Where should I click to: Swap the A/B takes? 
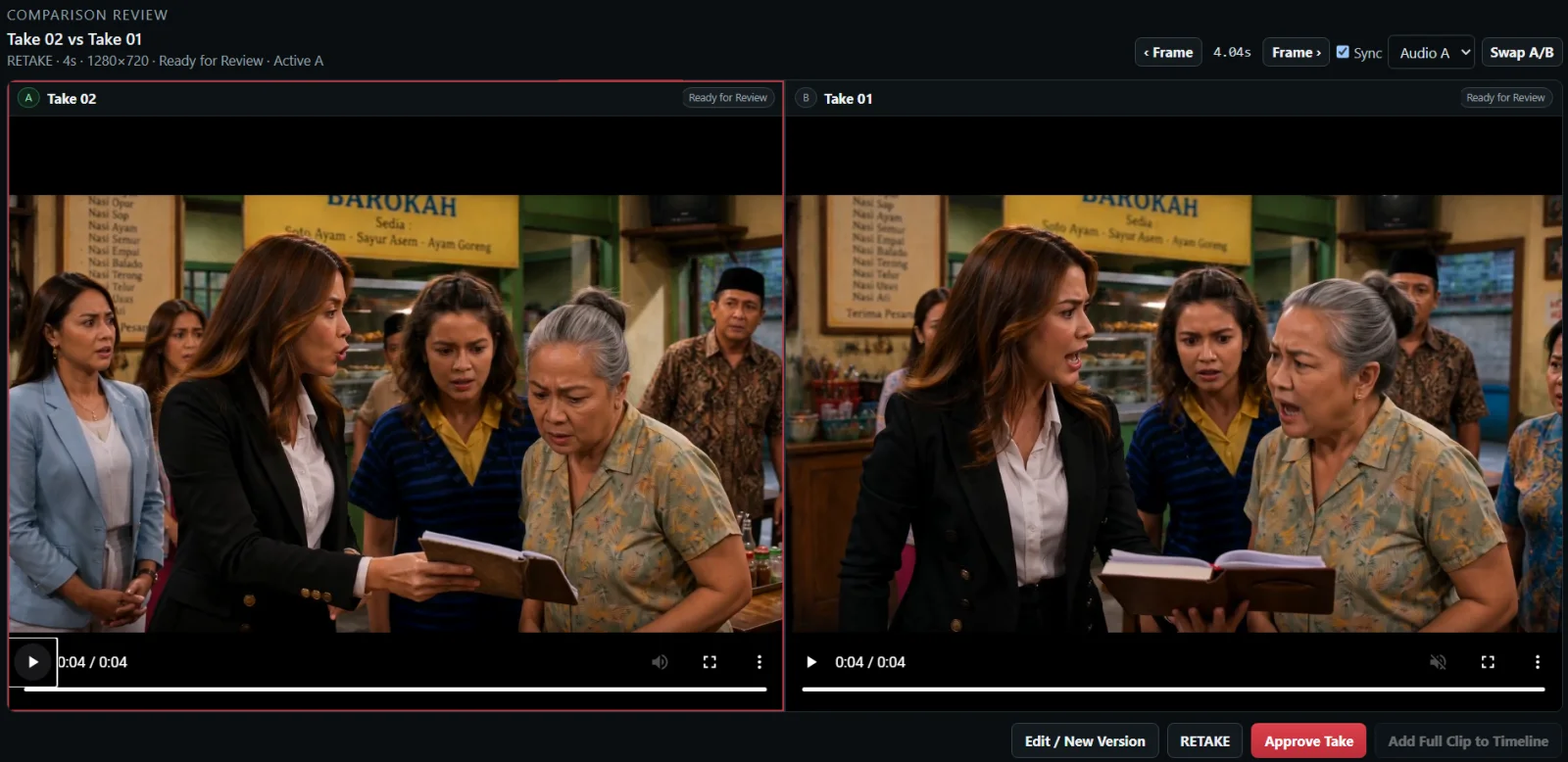pyautogui.click(x=1522, y=53)
